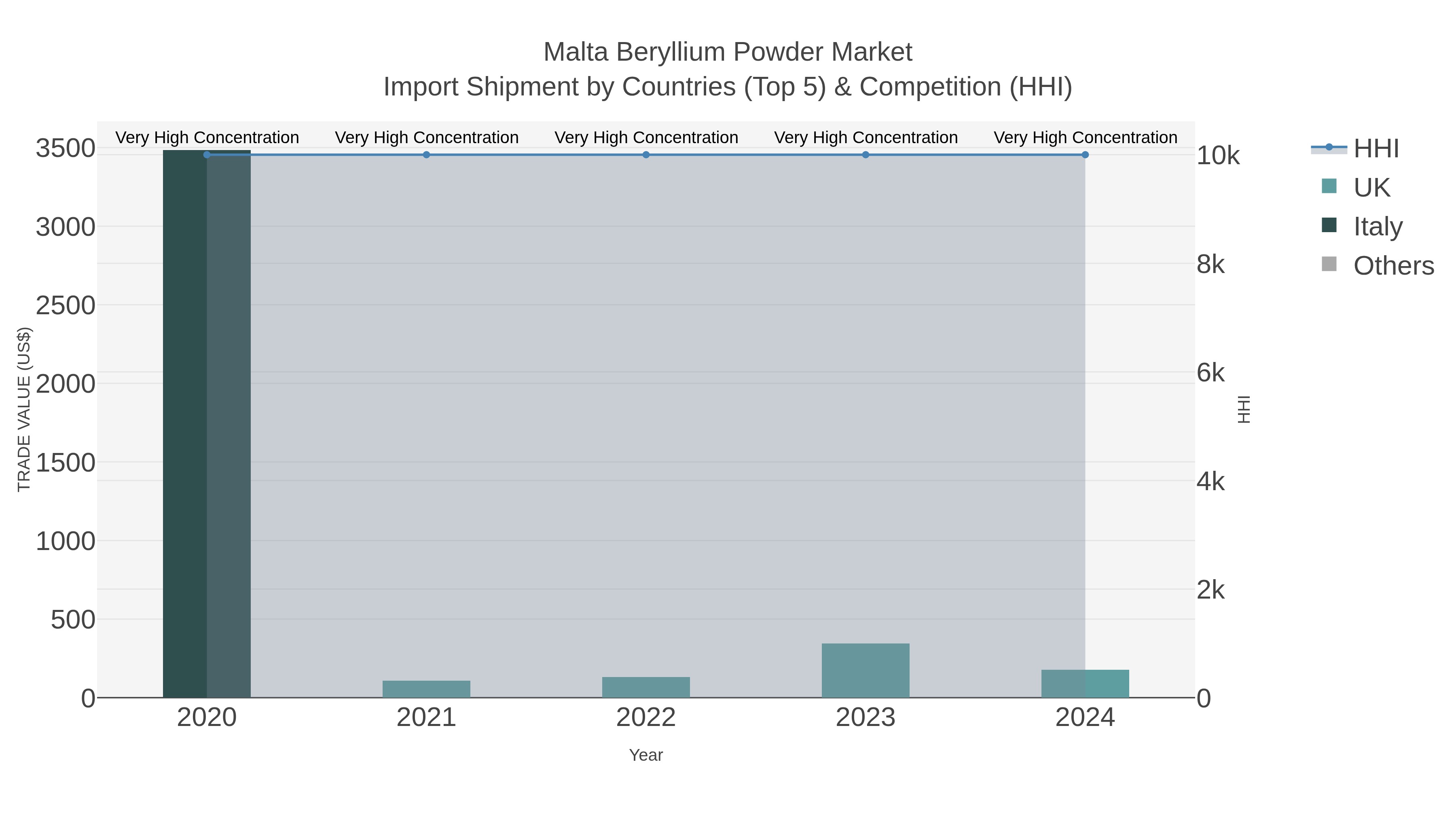This screenshot has height=819, width=1456.
Task: Toggle the Others legend entry
Action: tap(1378, 265)
